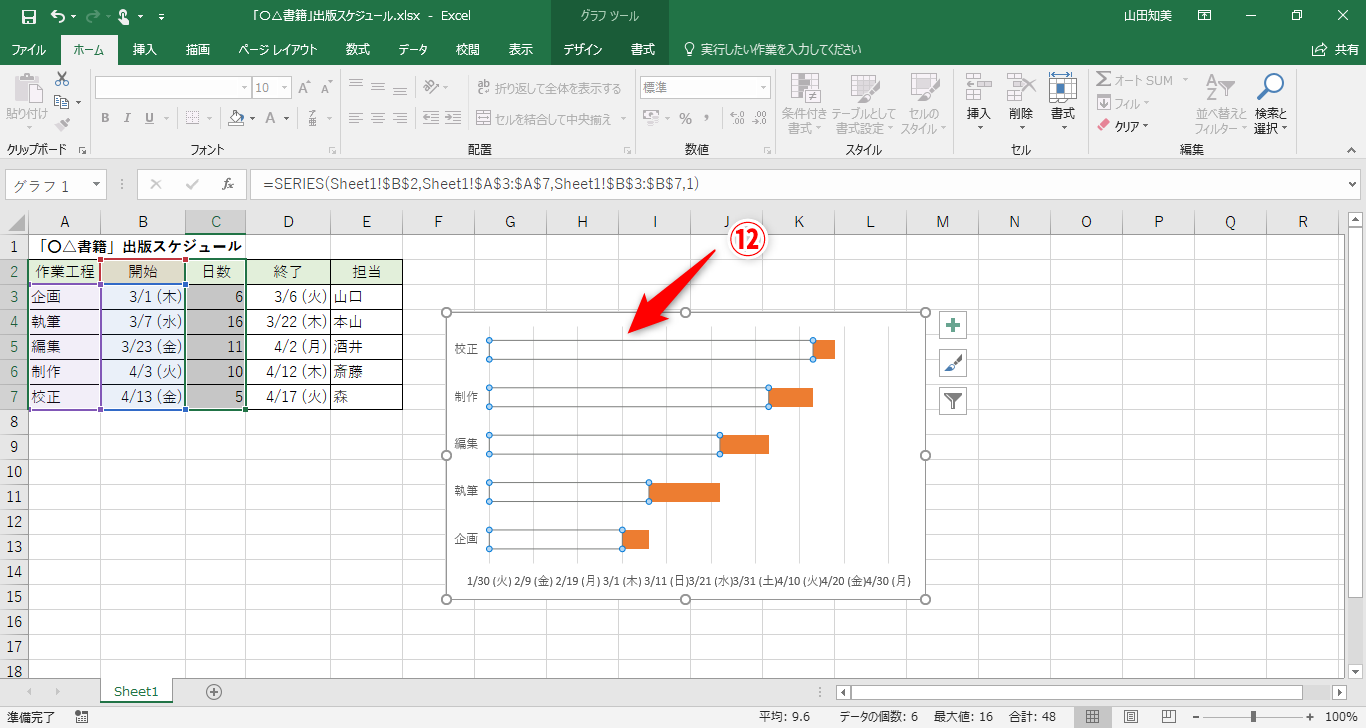1366x728 pixels.
Task: Toggle Underline formatting
Action: (x=149, y=118)
